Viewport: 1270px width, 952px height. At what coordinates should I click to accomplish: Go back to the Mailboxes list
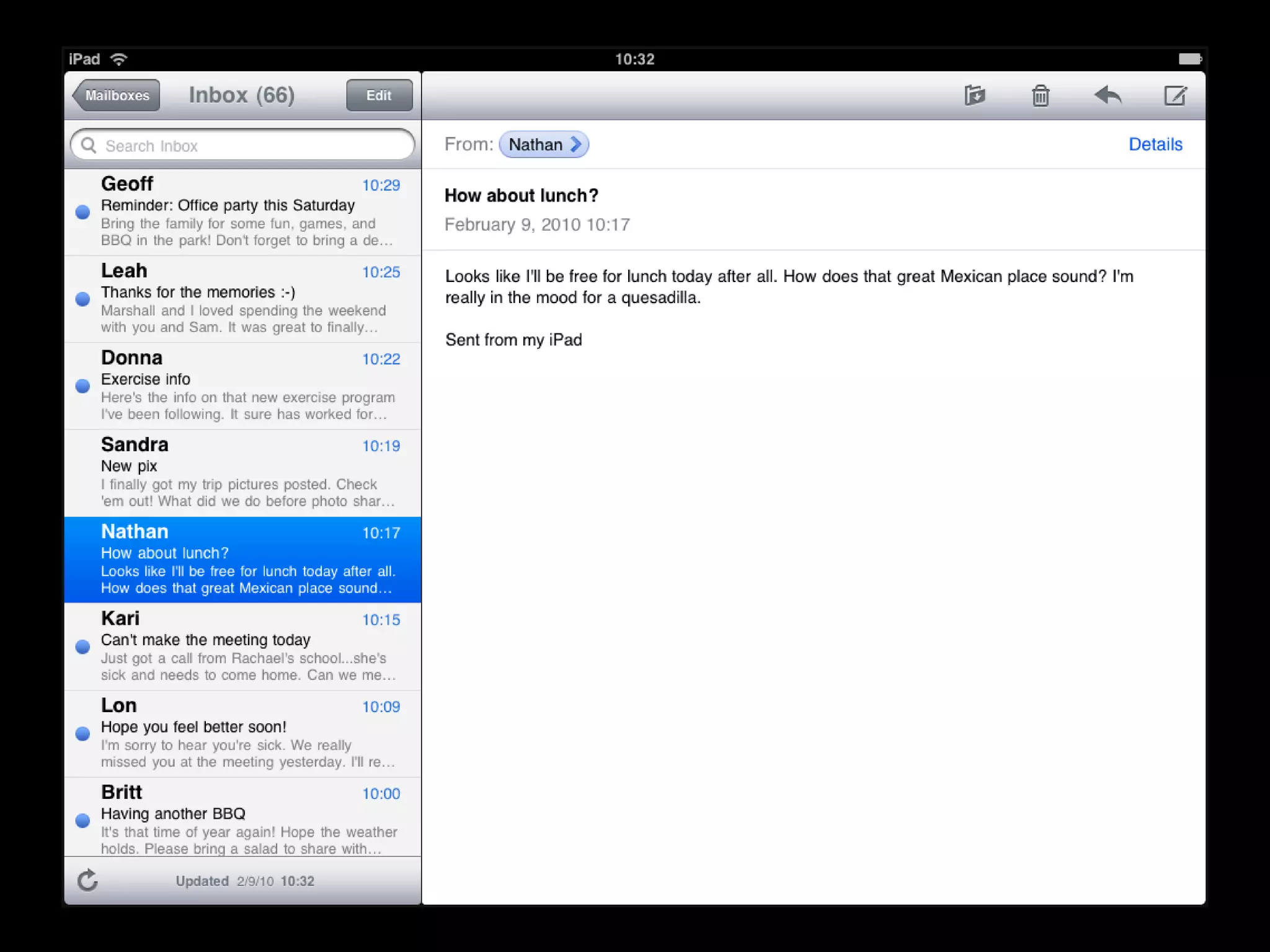tap(116, 95)
